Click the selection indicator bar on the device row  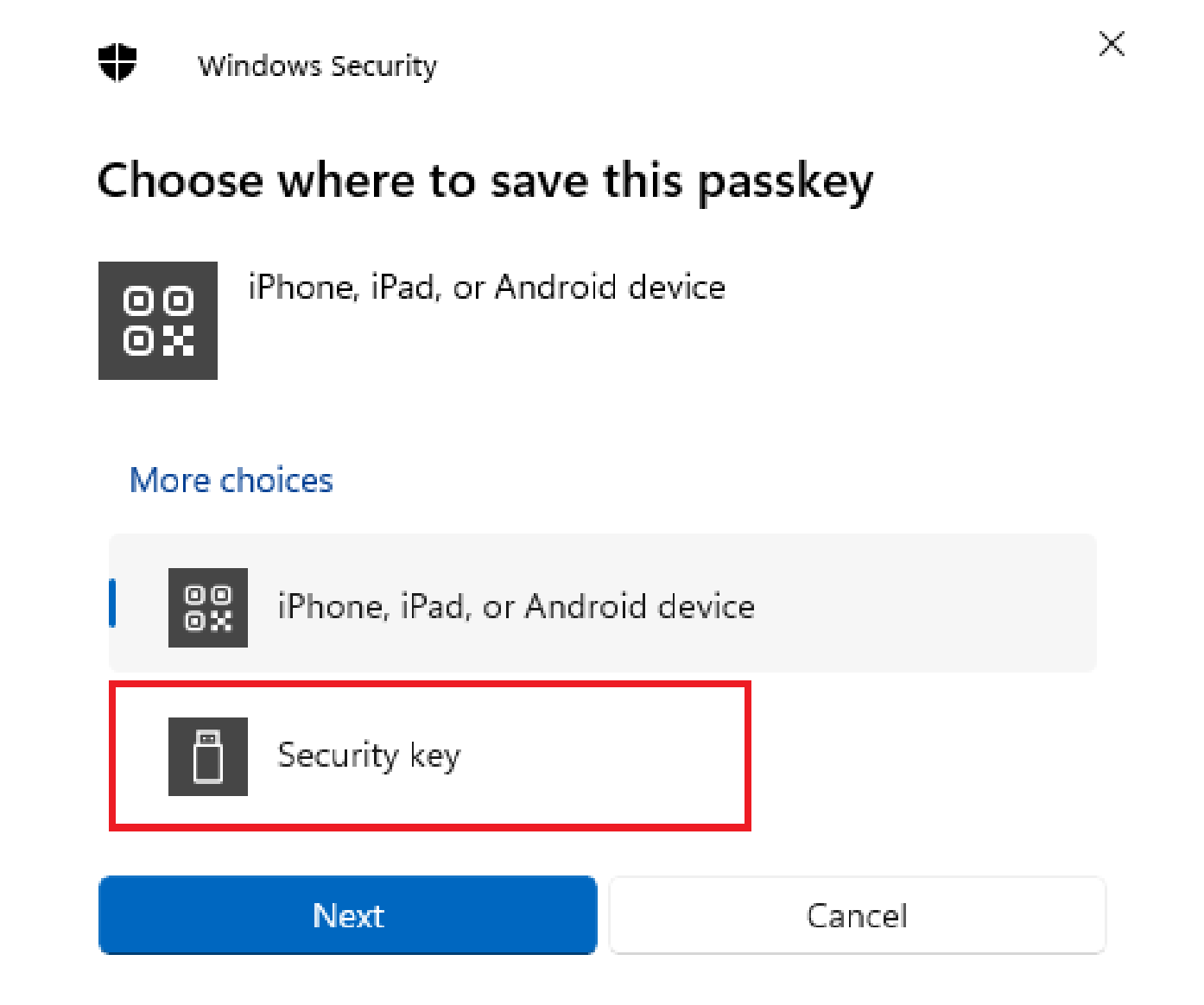point(111,603)
